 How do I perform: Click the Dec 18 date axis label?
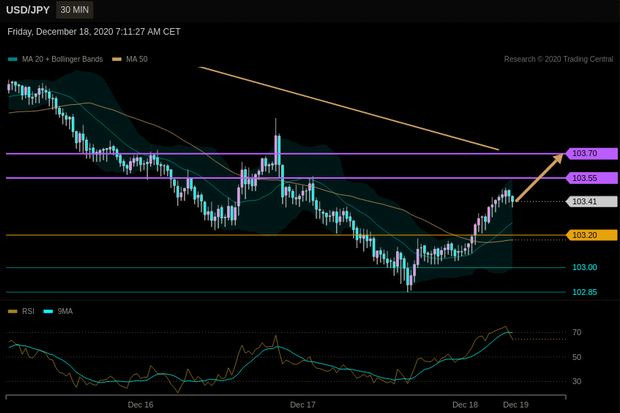[465, 405]
